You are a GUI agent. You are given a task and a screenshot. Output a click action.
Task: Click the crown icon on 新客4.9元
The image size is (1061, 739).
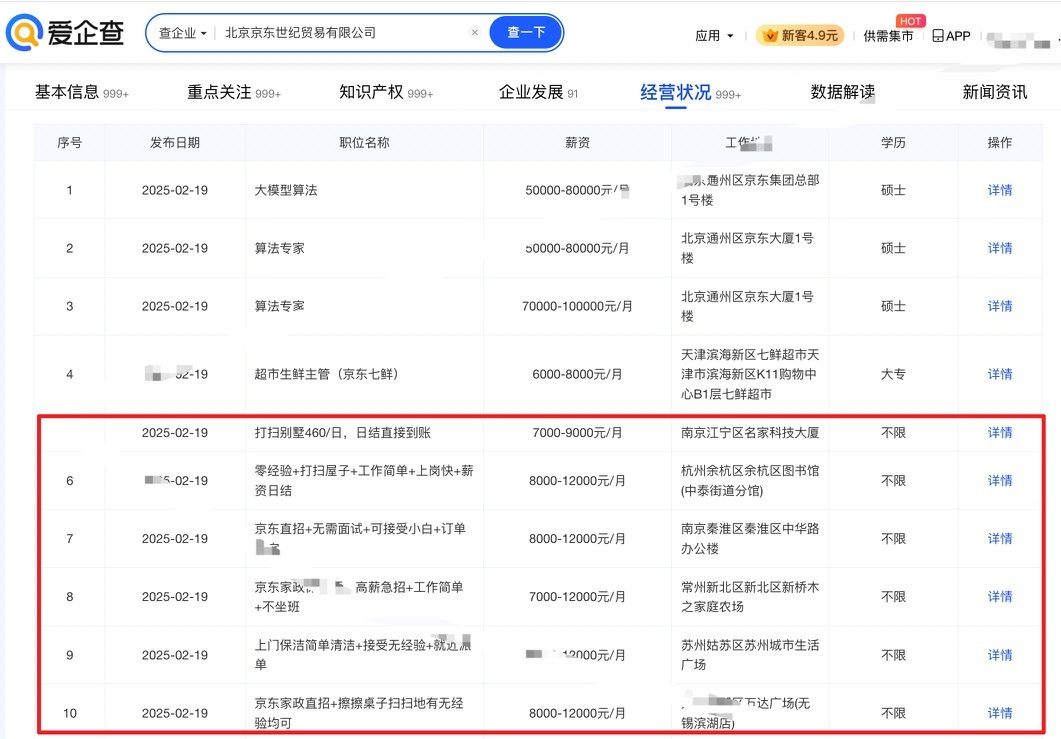point(769,36)
